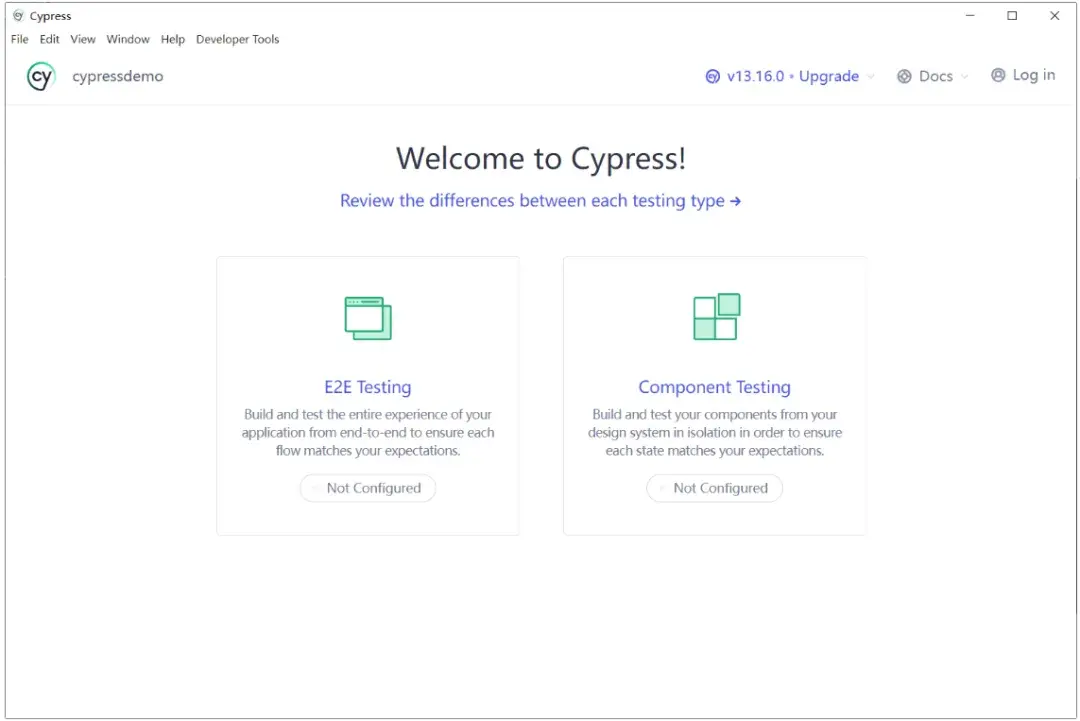The image size is (1080, 721).
Task: Click the Not Configured badge under E2E Testing
Action: tap(367, 488)
